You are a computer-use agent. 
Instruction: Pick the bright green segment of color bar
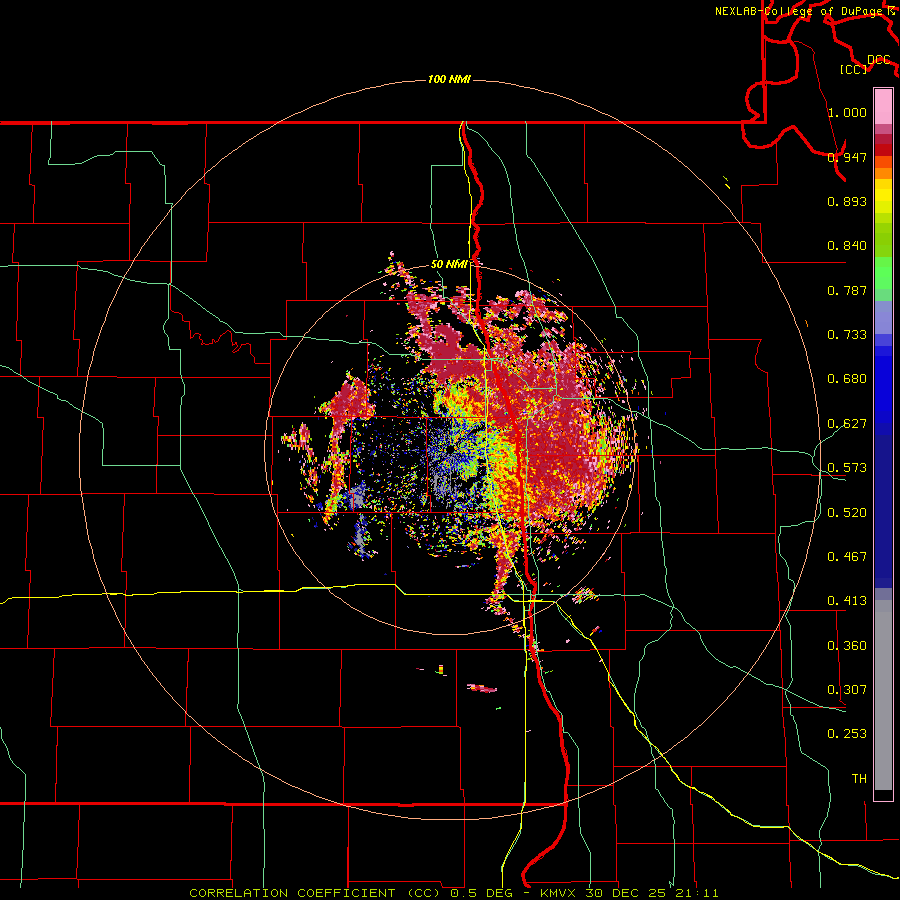tap(883, 273)
